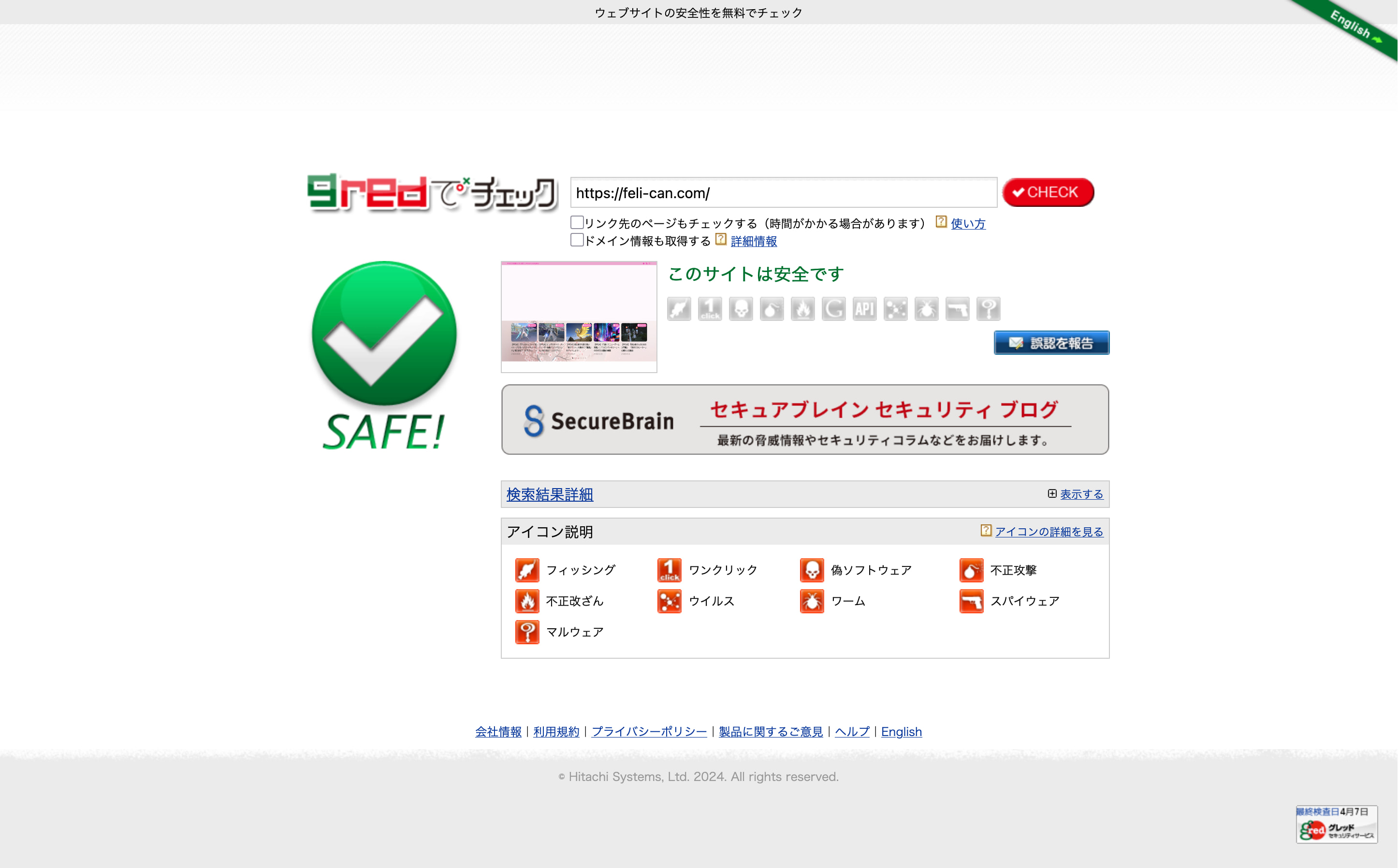Open the 検索結果詳細 section header link
The height and width of the screenshot is (868, 1398).
[550, 494]
